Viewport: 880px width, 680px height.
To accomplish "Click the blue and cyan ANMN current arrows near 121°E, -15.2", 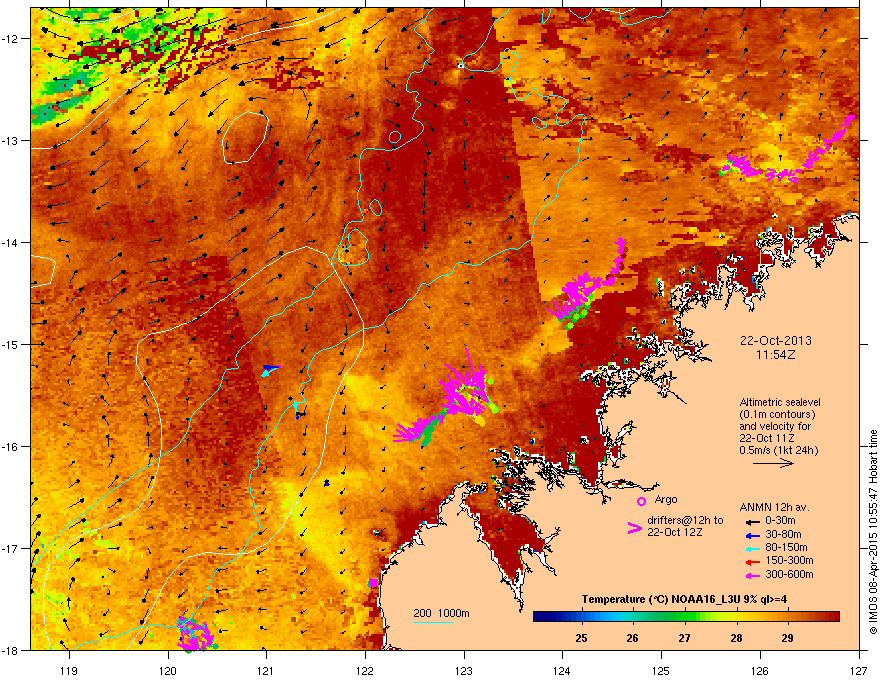I will [270, 370].
